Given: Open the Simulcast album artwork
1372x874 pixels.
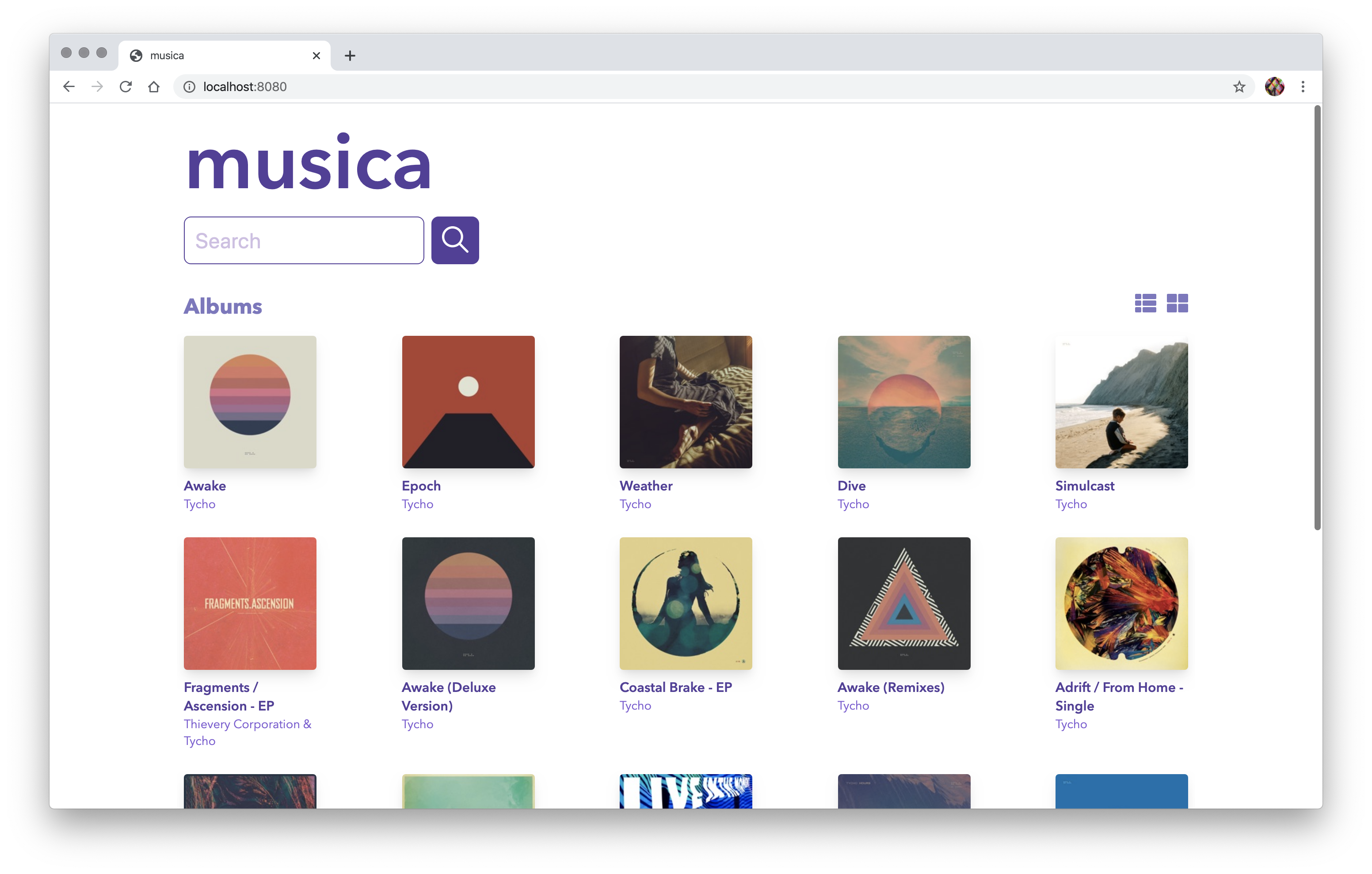Looking at the screenshot, I should coord(1121,402).
